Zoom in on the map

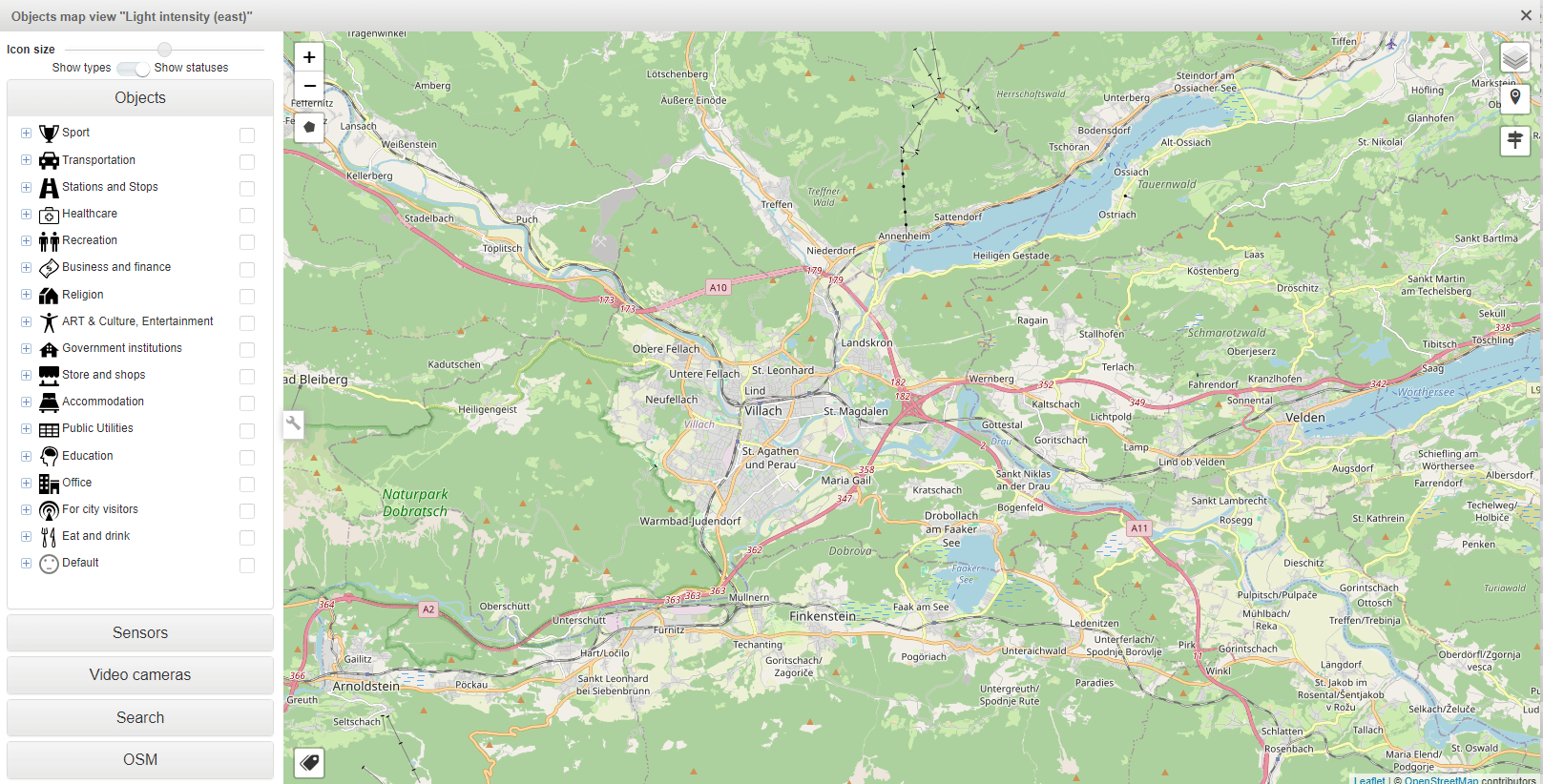point(309,58)
